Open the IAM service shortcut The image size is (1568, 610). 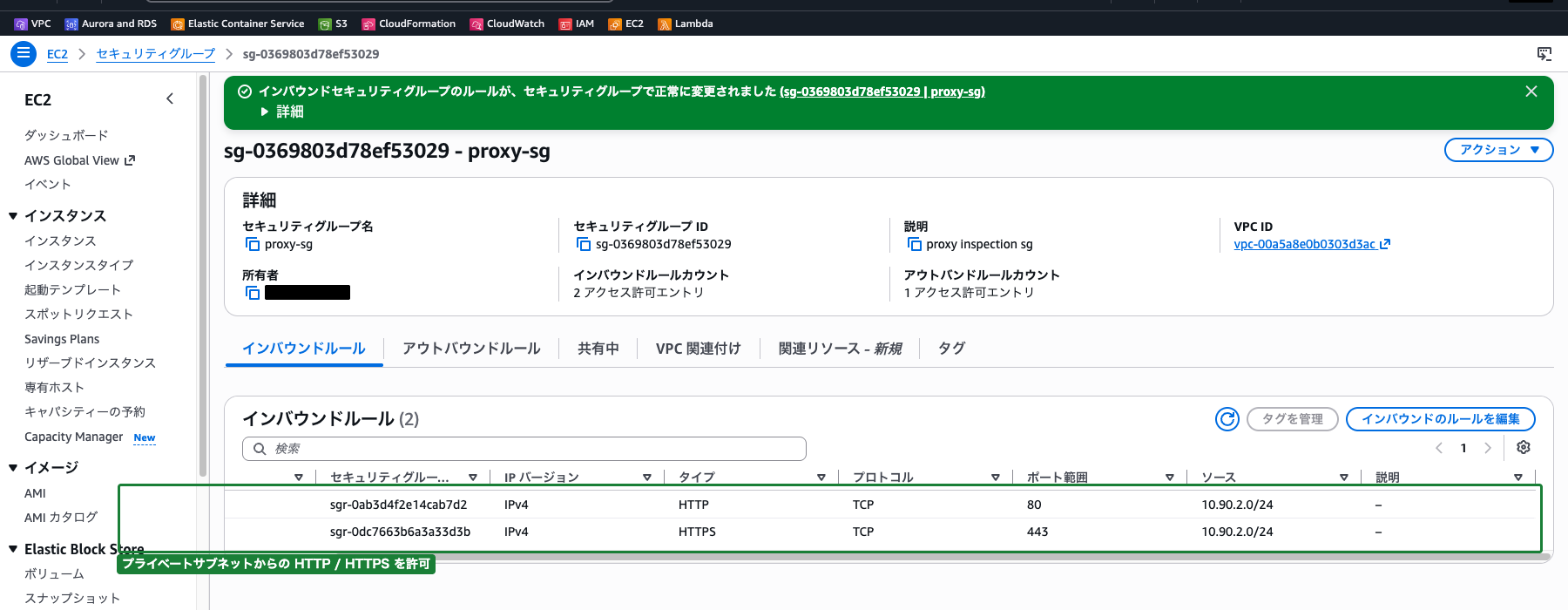577,24
